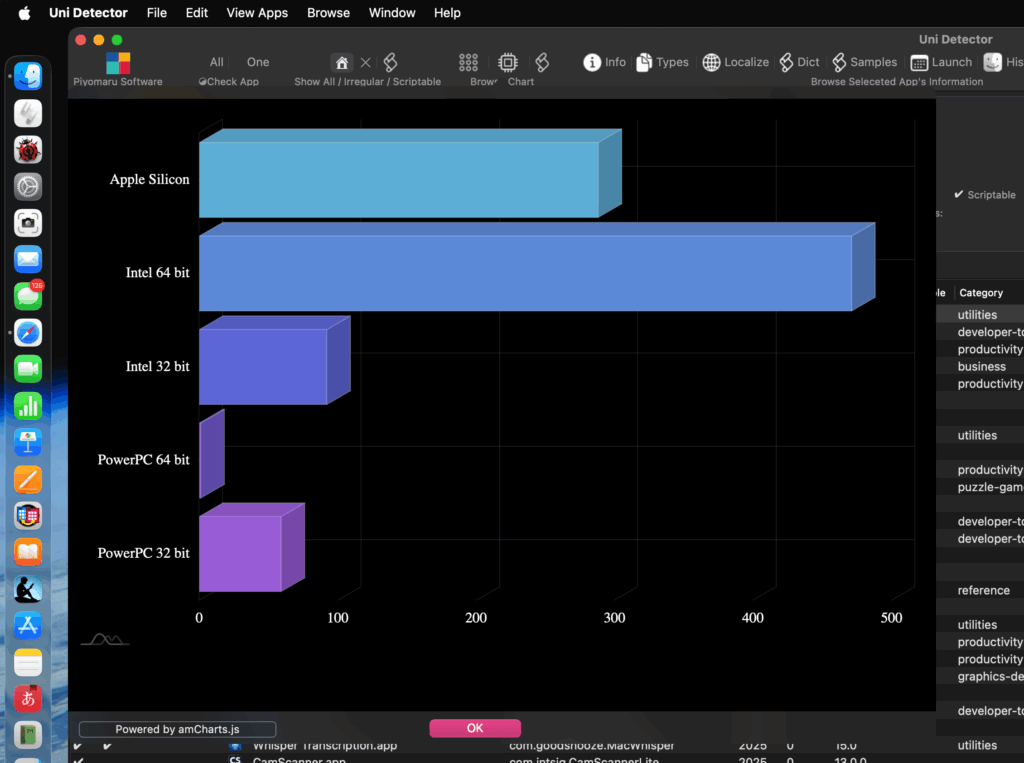Click the Category column header
Viewport: 1024px width, 763px height.
point(980,293)
